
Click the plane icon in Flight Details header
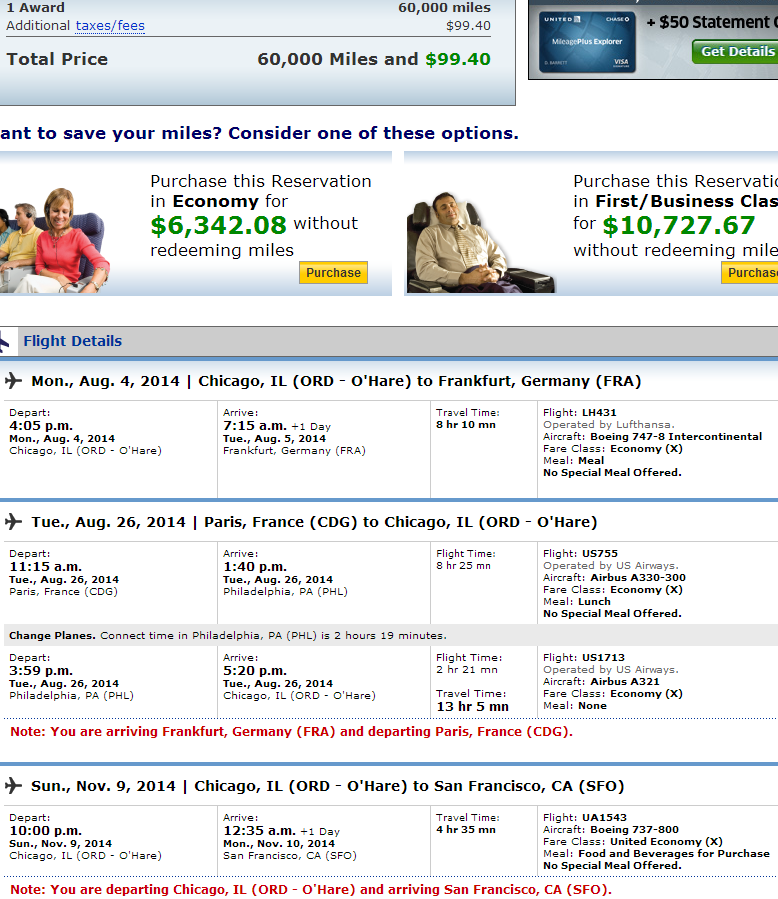5,342
